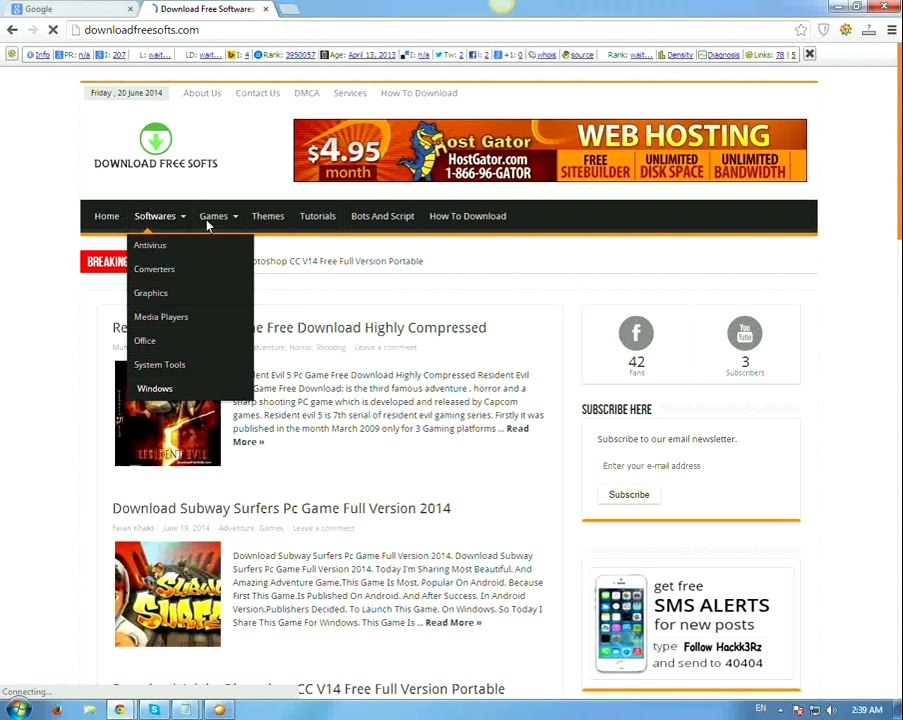Click the Diagnosis link in SEO toolbar
Screen dimensions: 903x720
[x=723, y=55]
